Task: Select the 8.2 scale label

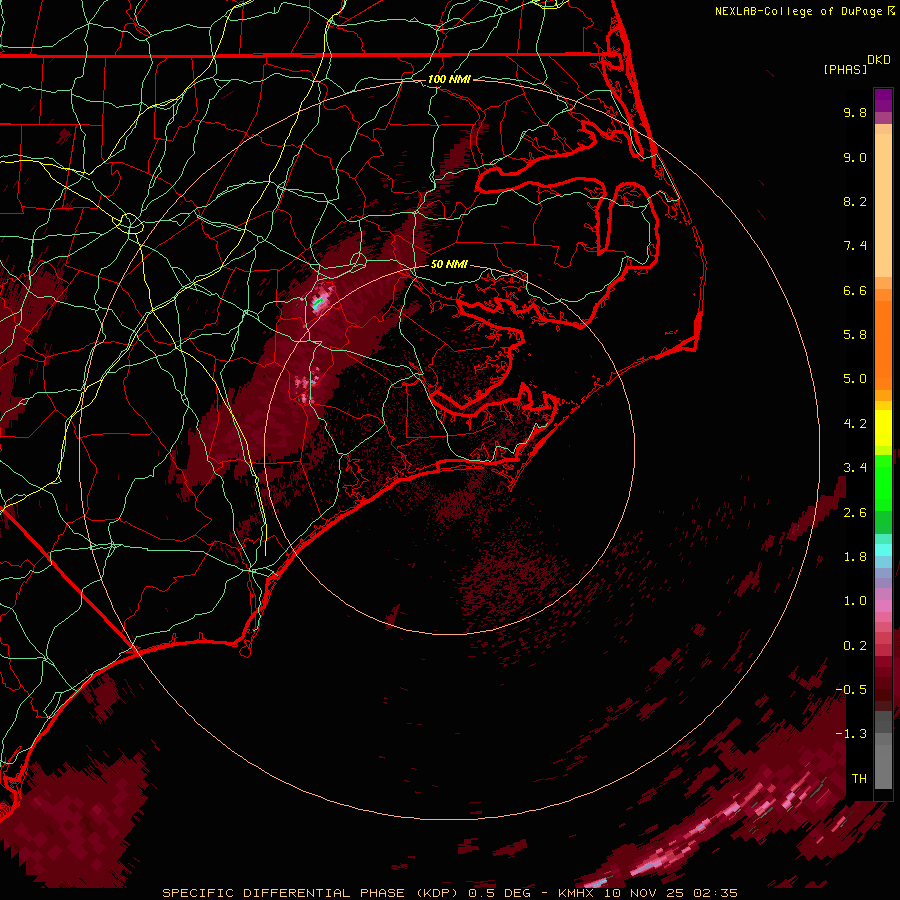Action: [x=855, y=201]
